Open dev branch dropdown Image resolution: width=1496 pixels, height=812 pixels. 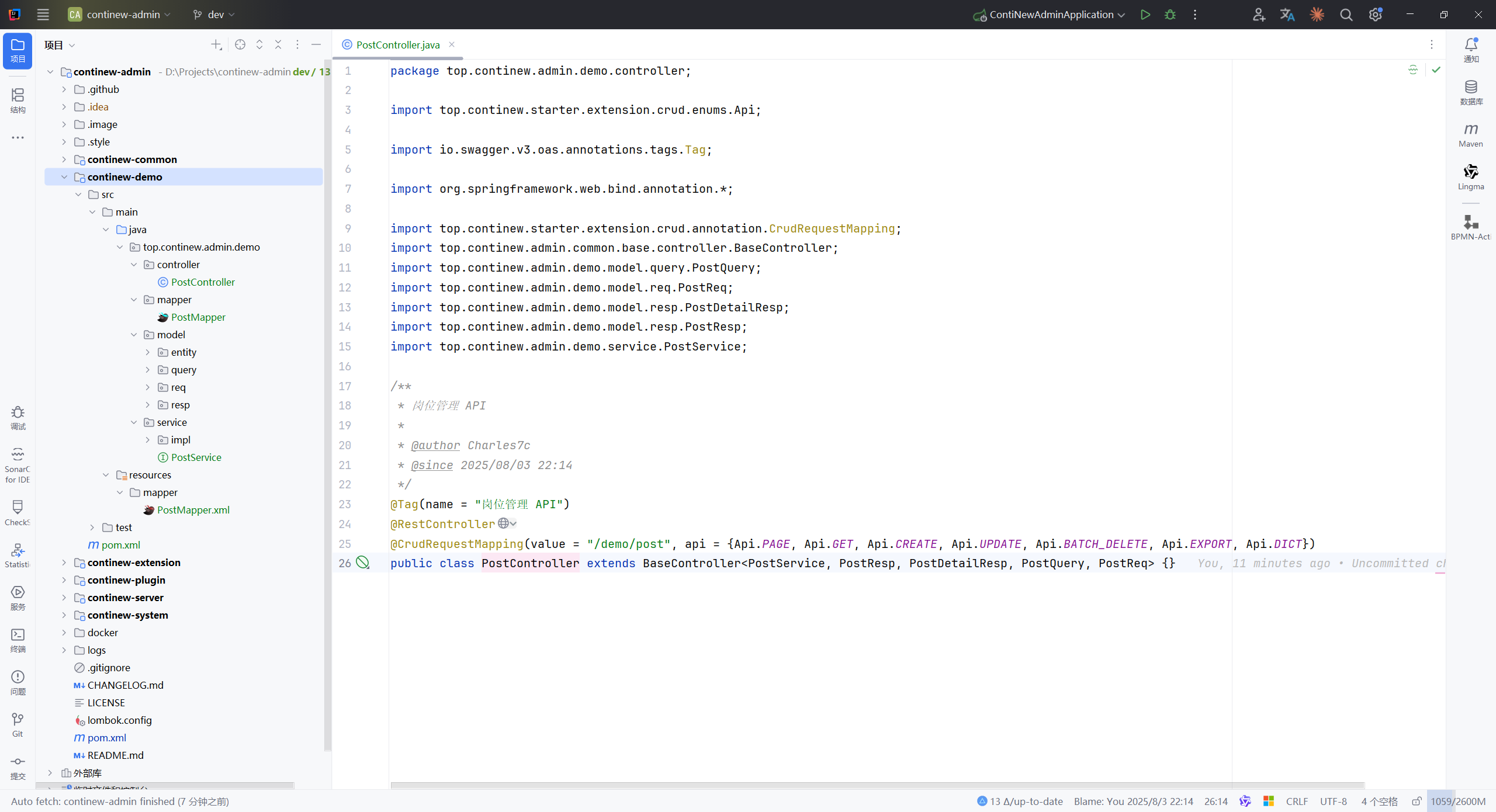tap(213, 15)
